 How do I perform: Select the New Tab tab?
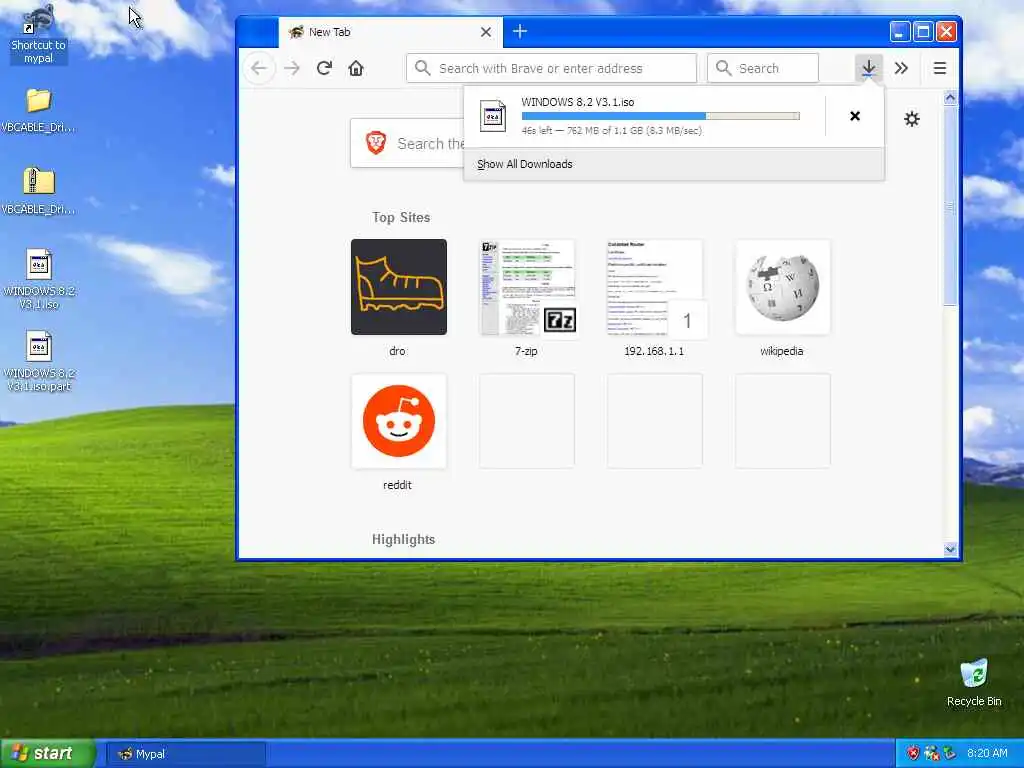[391, 32]
